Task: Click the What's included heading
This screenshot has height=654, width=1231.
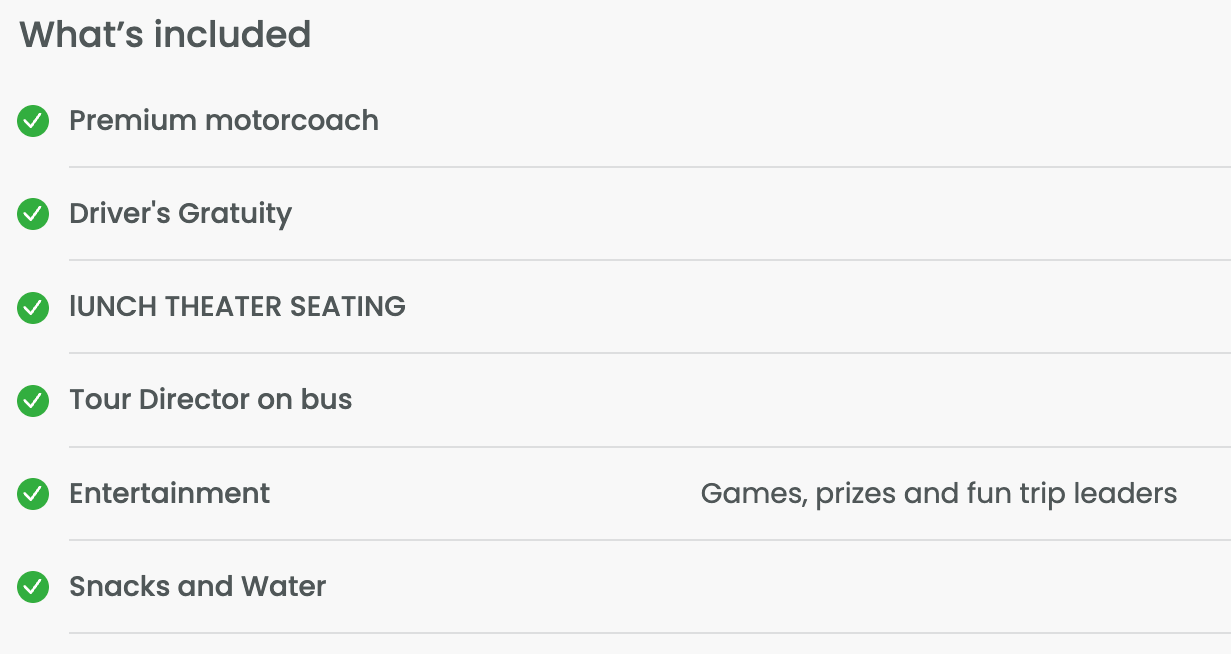Action: coord(165,35)
